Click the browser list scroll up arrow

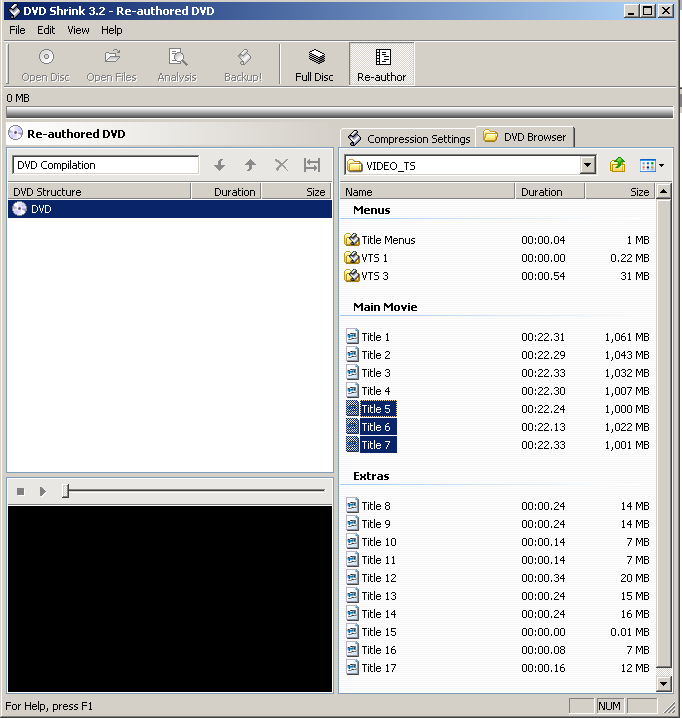pyautogui.click(x=664, y=191)
